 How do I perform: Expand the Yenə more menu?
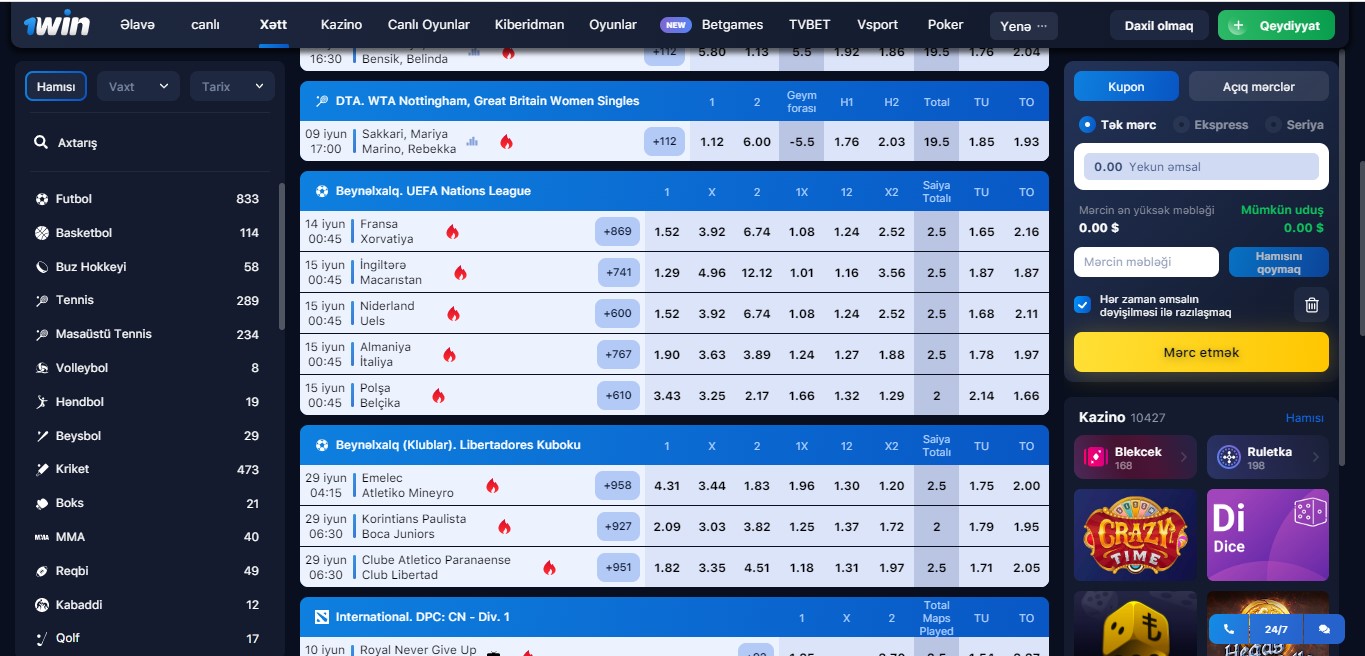pos(1023,26)
